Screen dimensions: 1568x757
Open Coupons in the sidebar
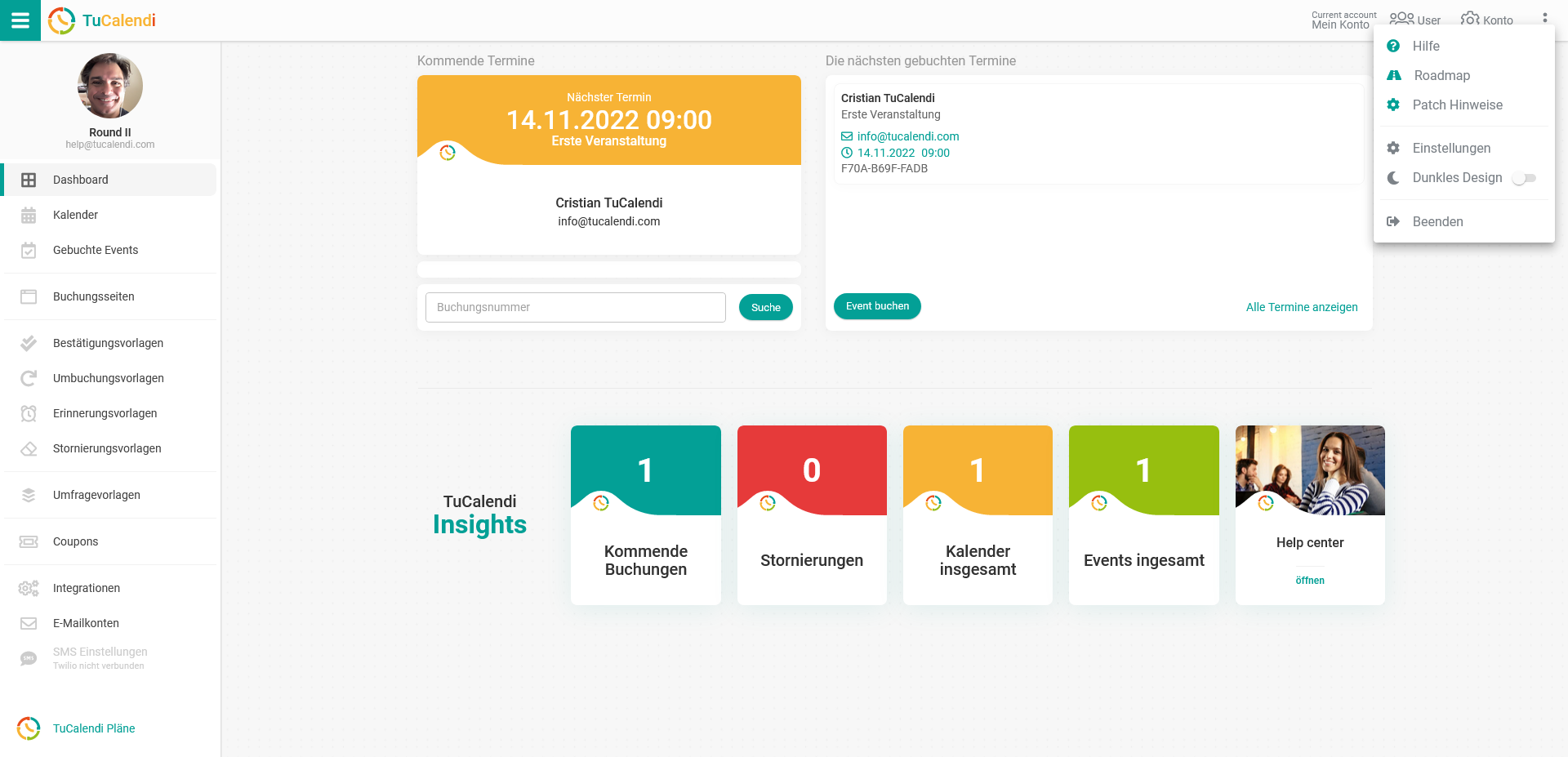(109, 541)
